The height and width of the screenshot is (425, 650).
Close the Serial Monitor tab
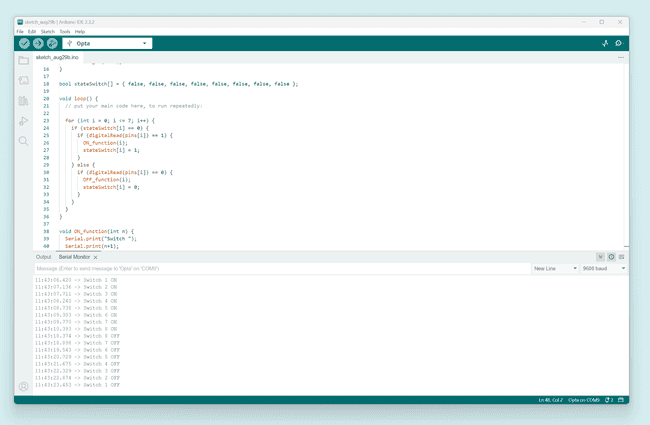click(x=95, y=257)
